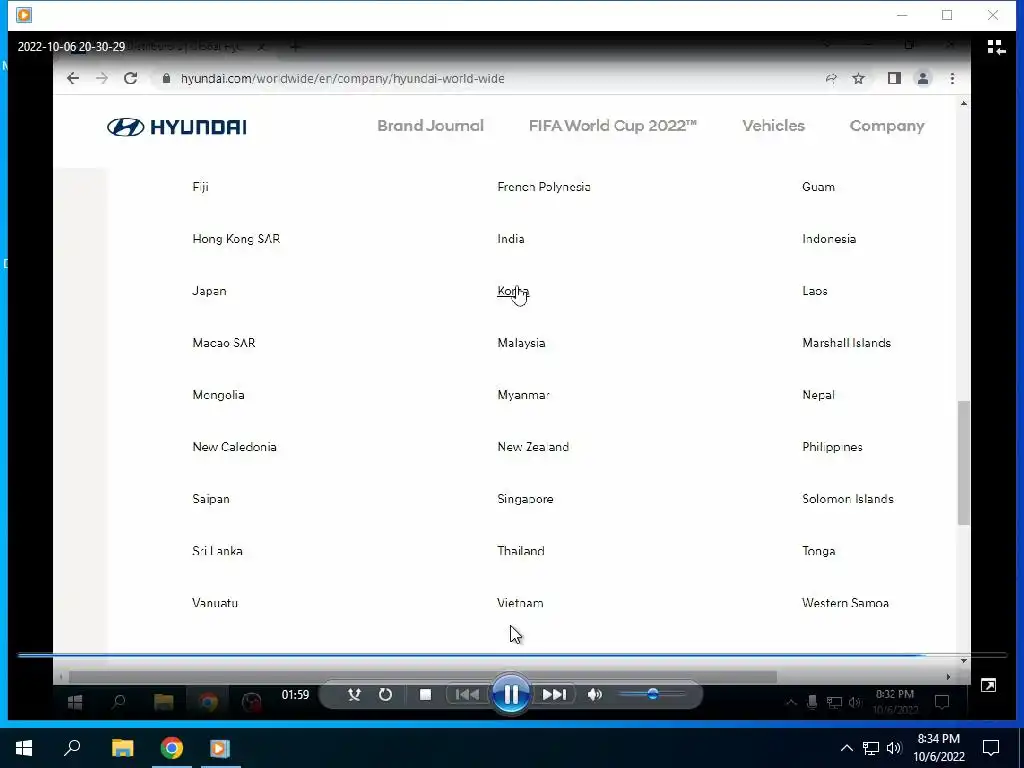Viewport: 1024px width, 768px height.
Task: Select Solomon Islands link
Action: pos(848,499)
